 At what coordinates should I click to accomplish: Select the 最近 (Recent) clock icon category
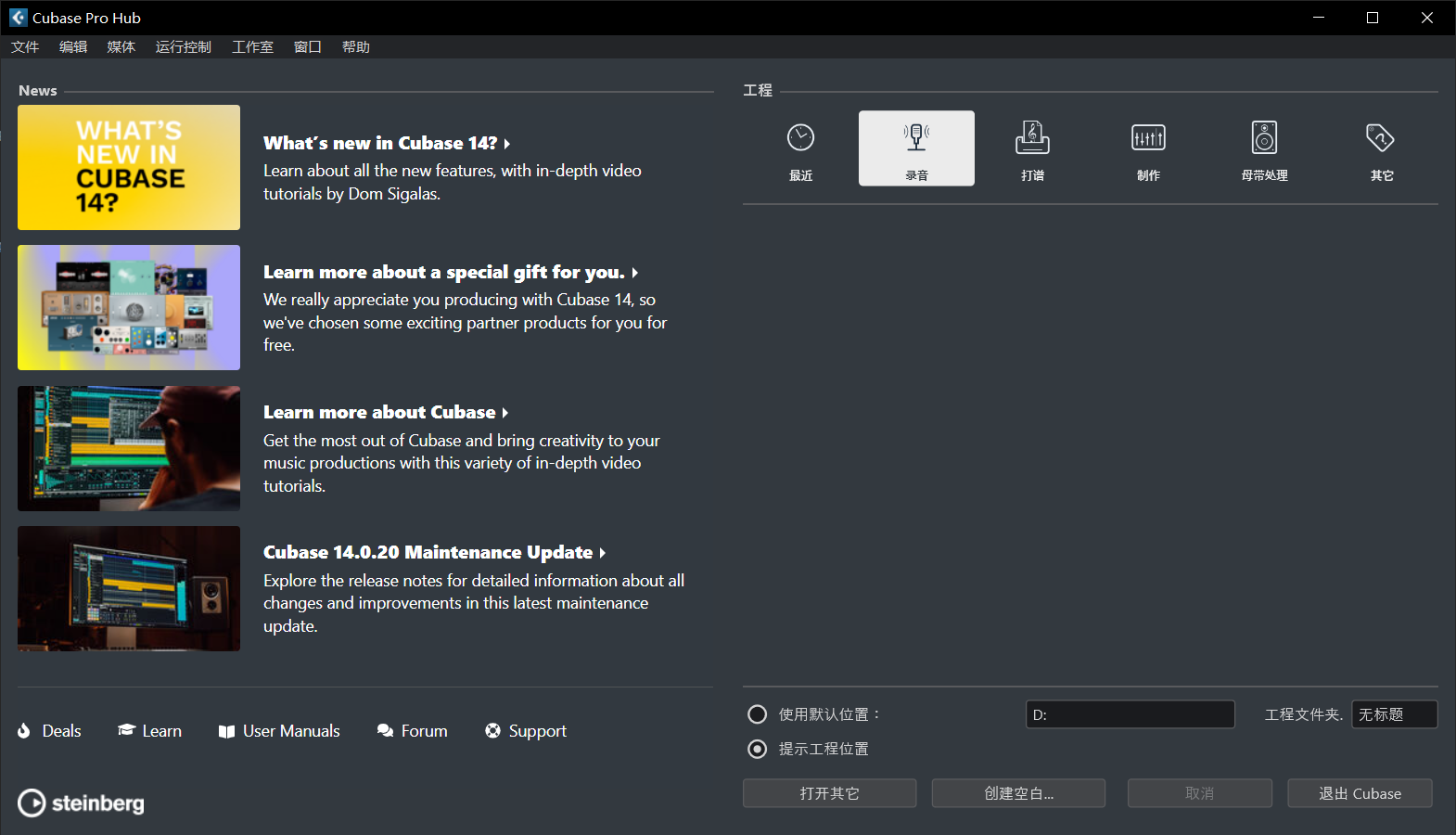800,148
